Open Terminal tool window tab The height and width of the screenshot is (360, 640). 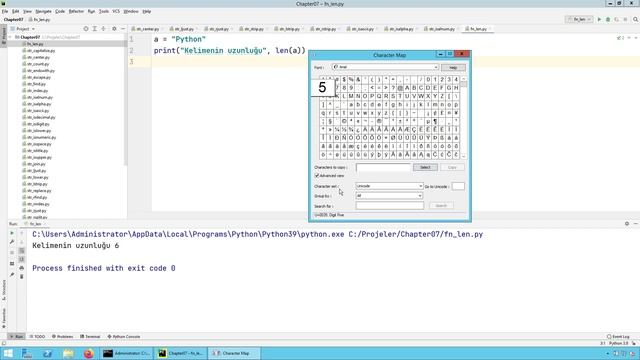(90, 337)
